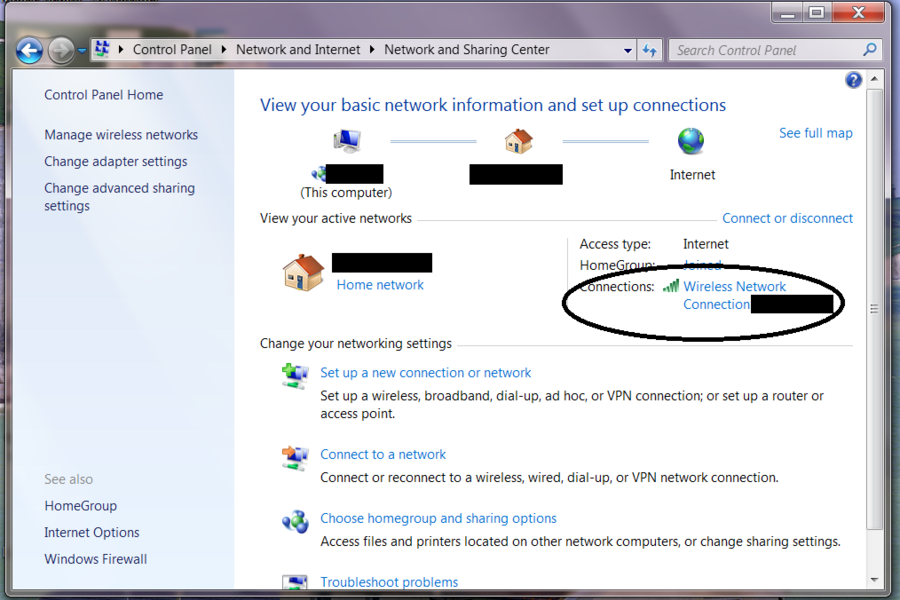Click the Internet globe icon
Viewport: 900px width, 600px height.
tap(691, 141)
